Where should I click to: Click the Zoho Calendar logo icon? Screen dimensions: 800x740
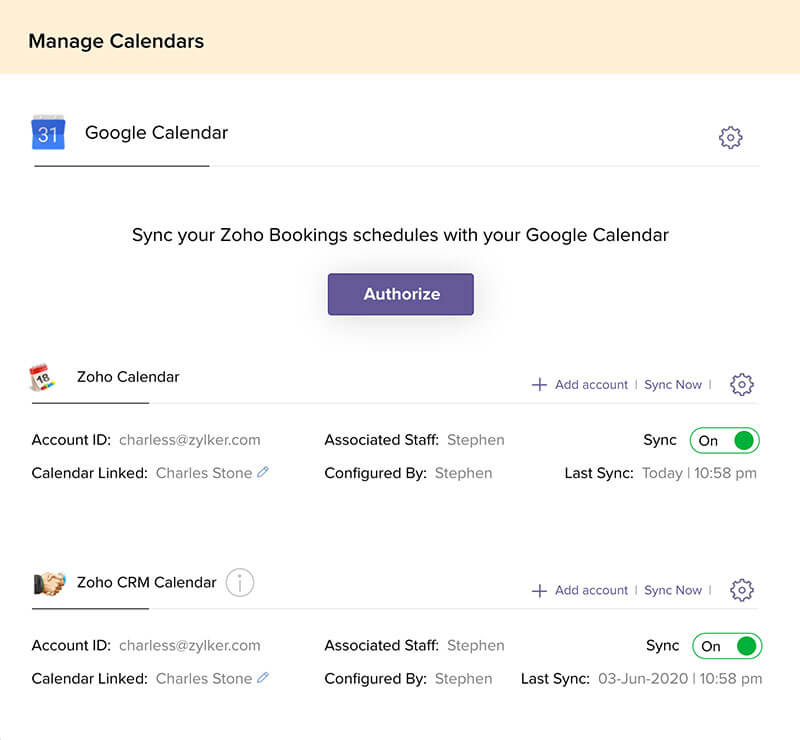pyautogui.click(x=42, y=377)
